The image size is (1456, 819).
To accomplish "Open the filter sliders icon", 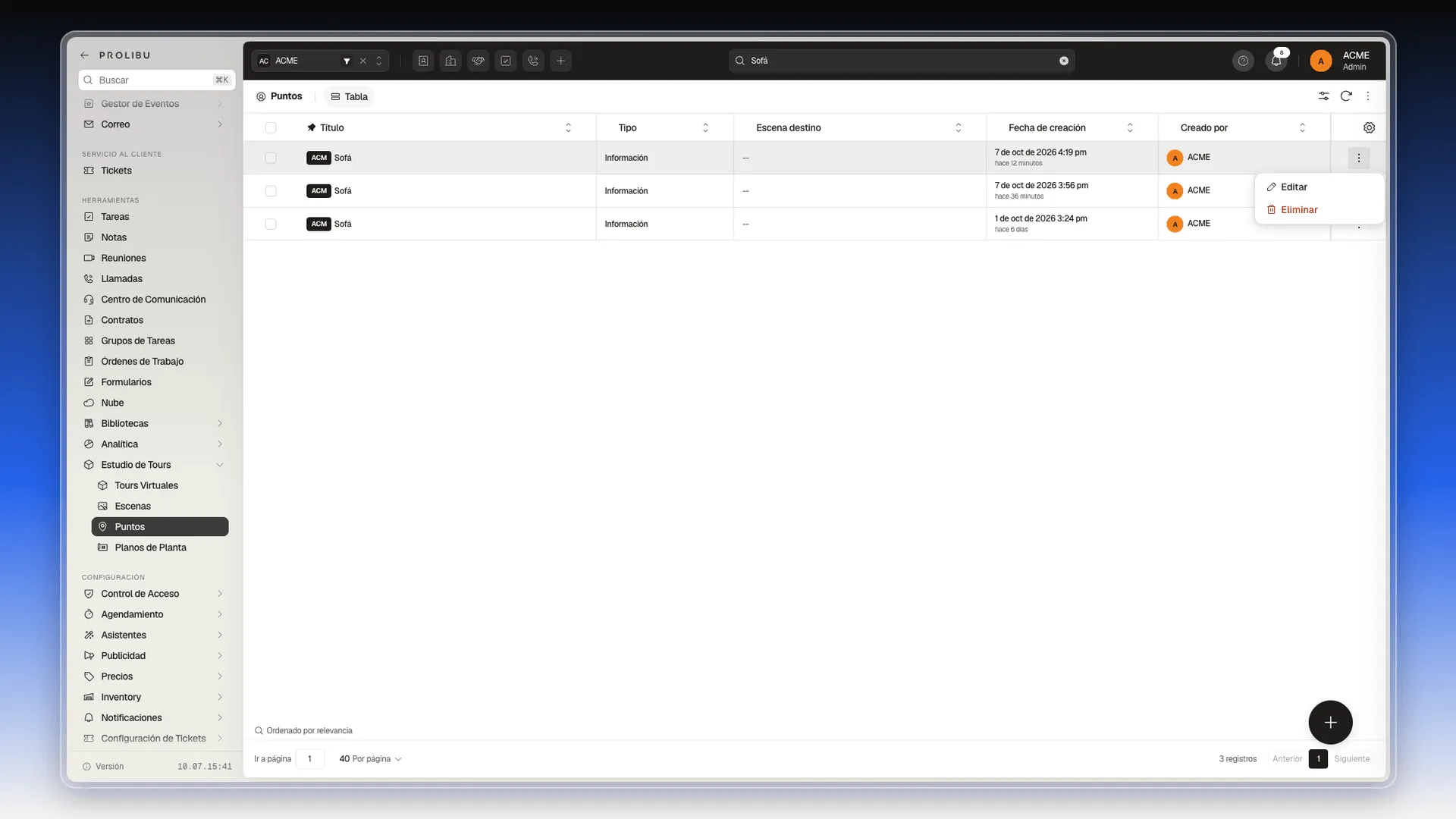I will click(1323, 96).
